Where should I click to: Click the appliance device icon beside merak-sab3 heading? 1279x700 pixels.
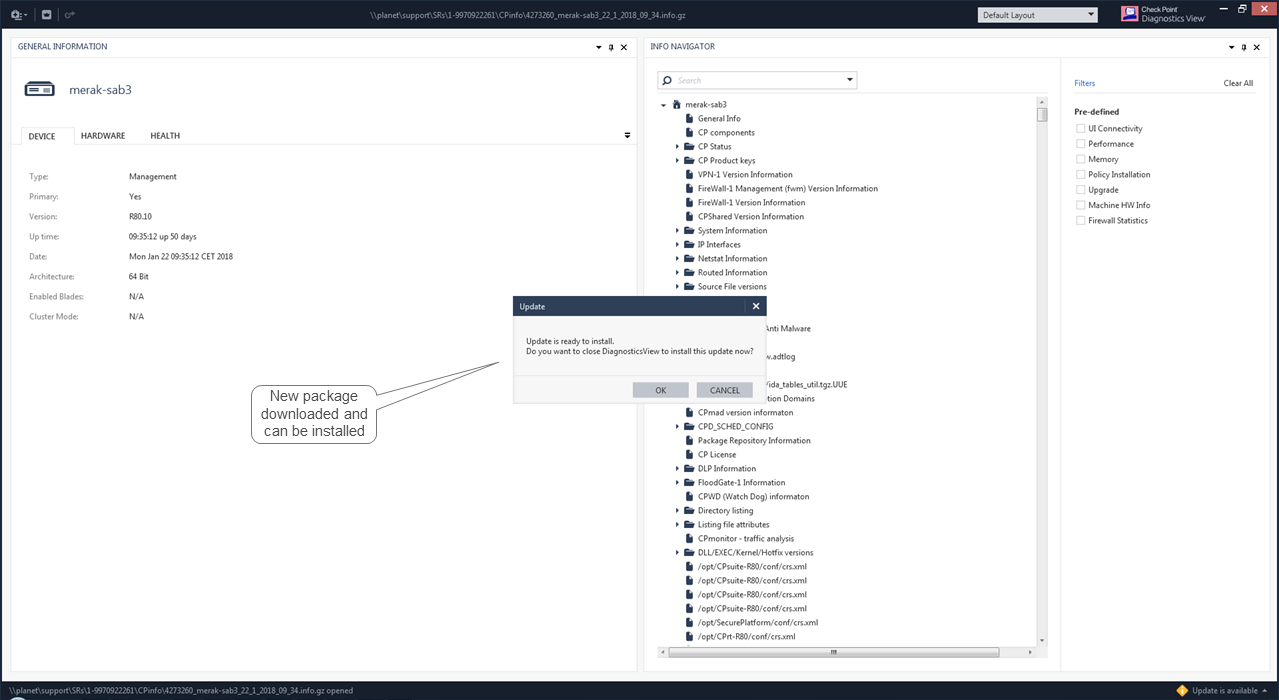click(40, 90)
